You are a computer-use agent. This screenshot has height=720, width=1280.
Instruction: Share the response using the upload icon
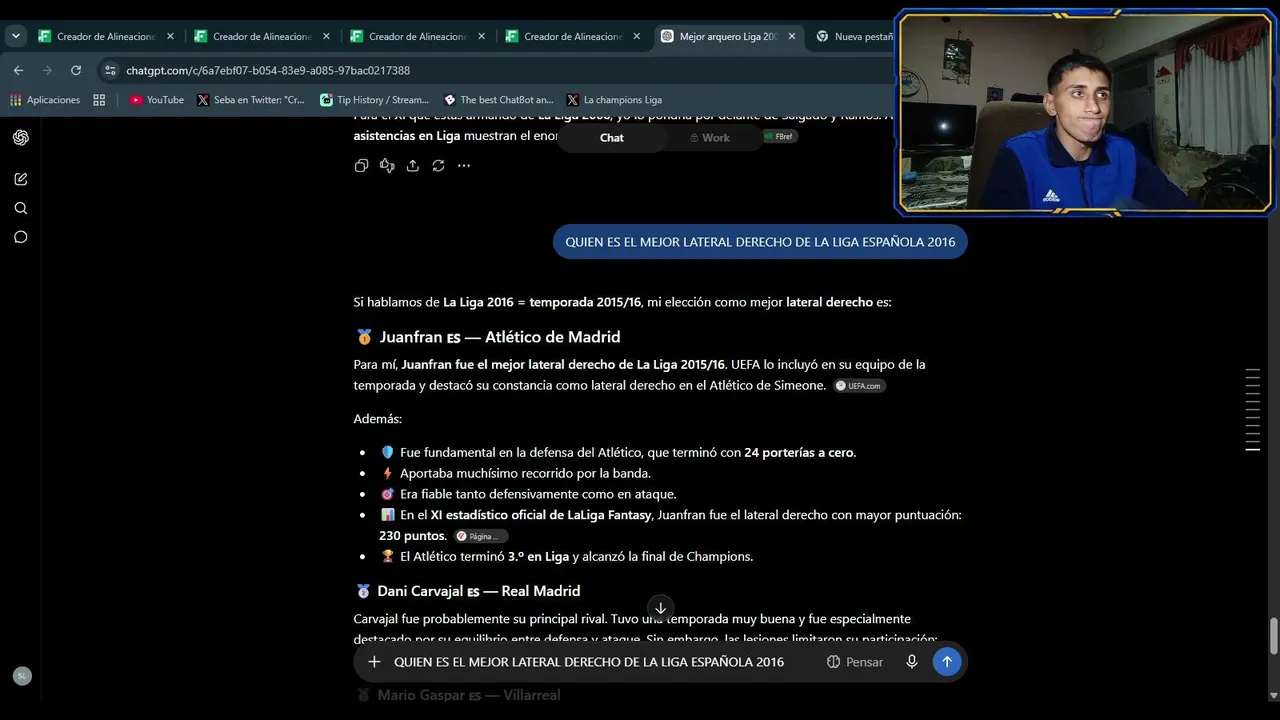(412, 166)
